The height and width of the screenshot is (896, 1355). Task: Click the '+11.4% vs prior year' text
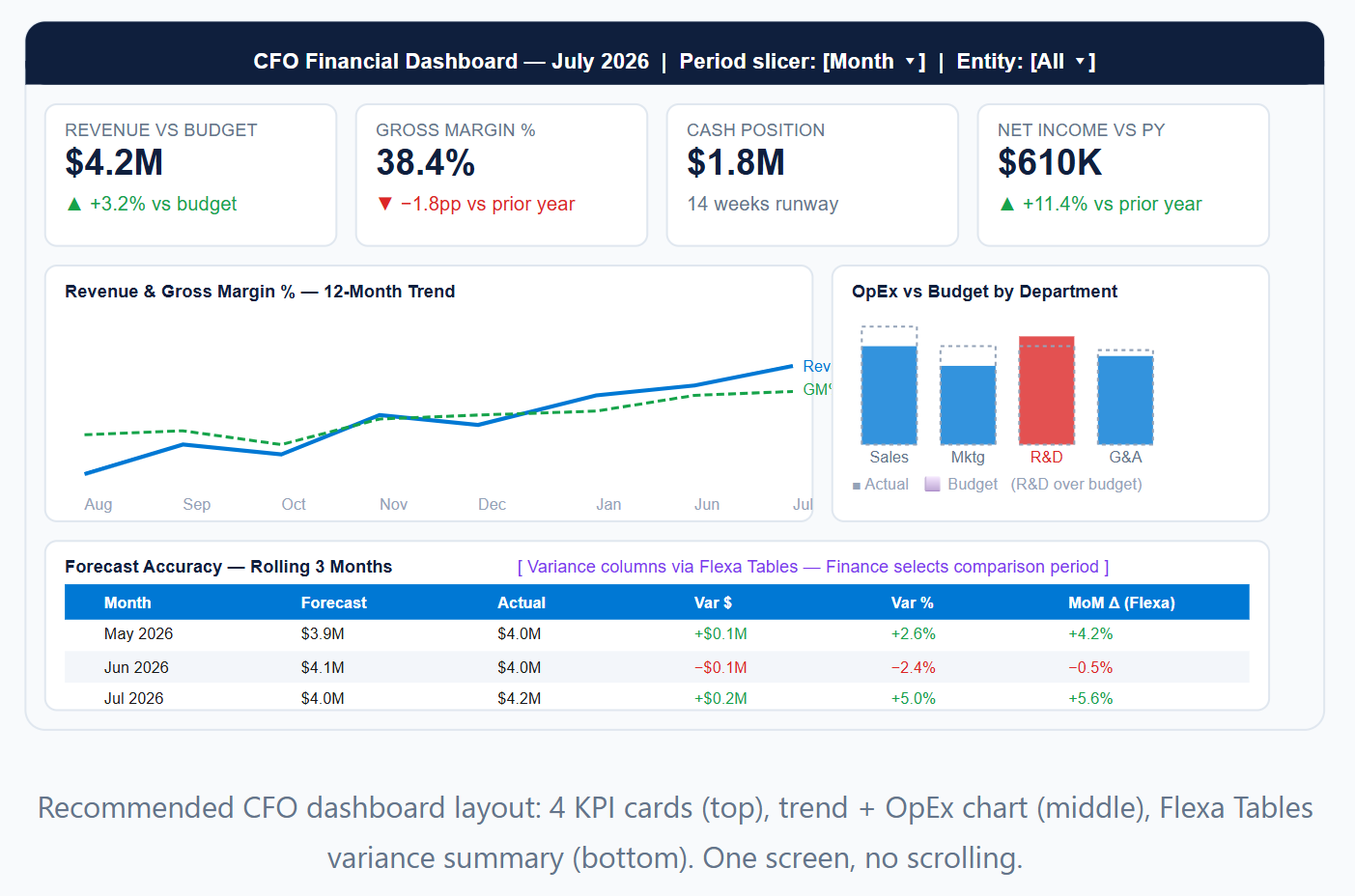click(x=1113, y=204)
